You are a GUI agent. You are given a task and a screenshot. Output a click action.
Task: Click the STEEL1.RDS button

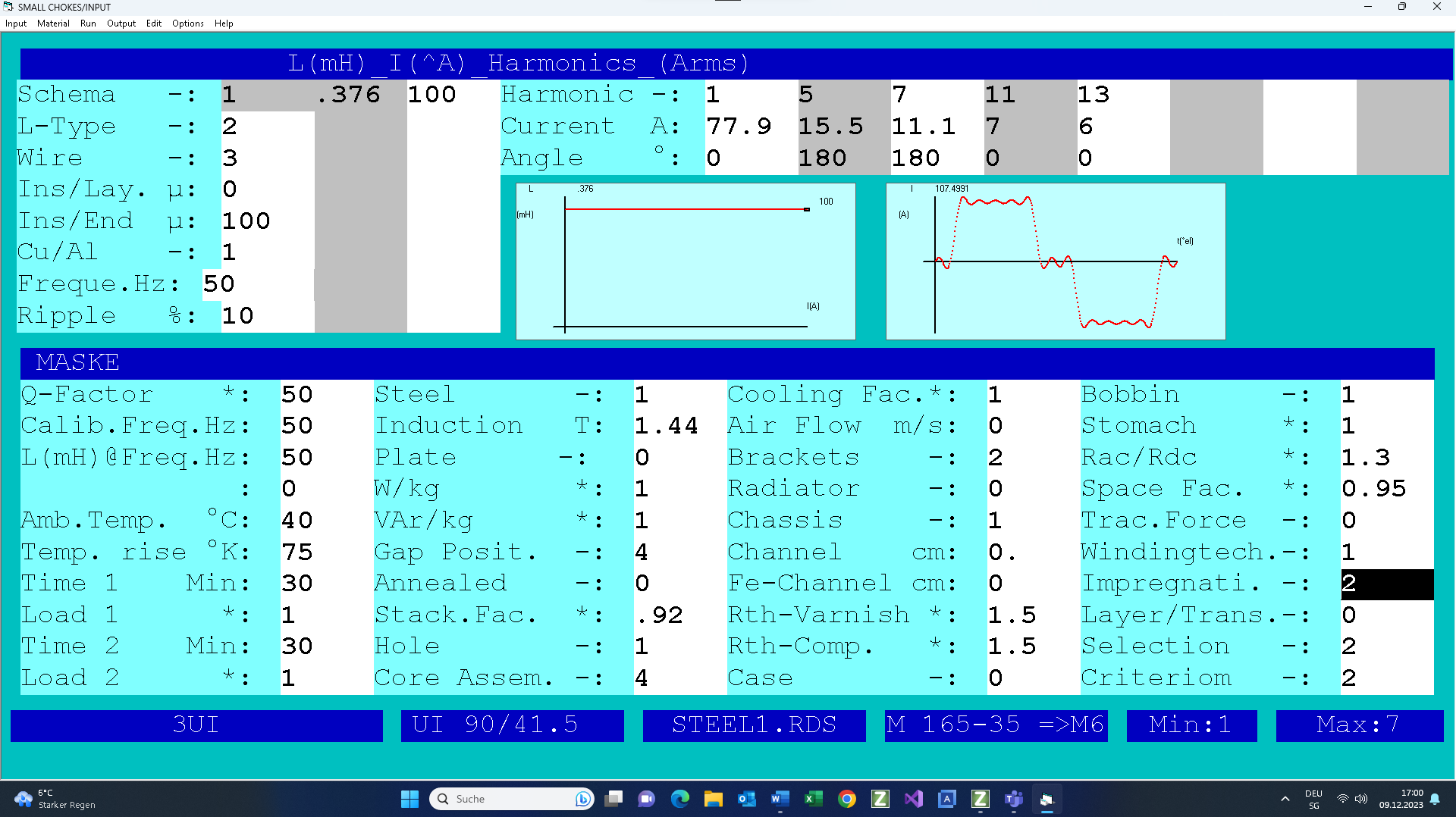tap(754, 725)
